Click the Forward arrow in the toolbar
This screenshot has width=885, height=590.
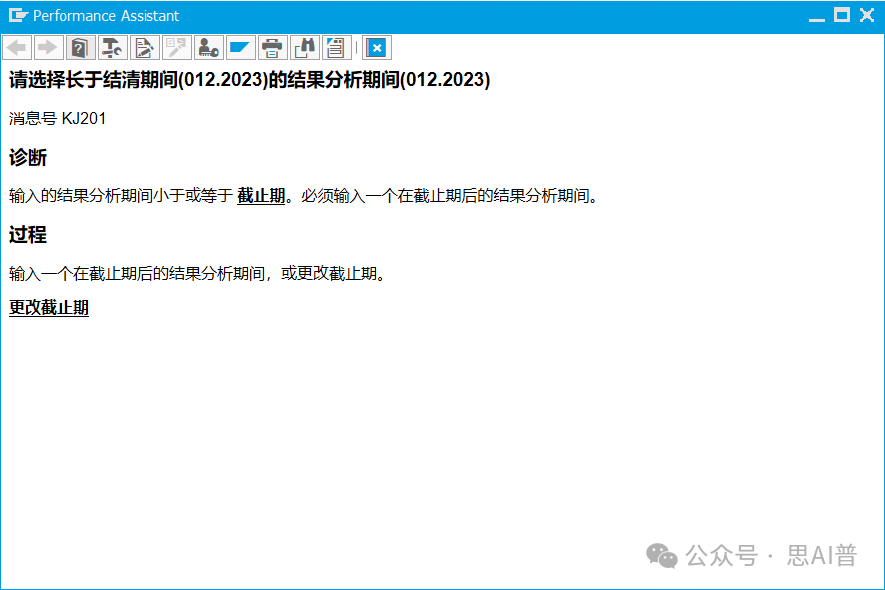point(48,47)
